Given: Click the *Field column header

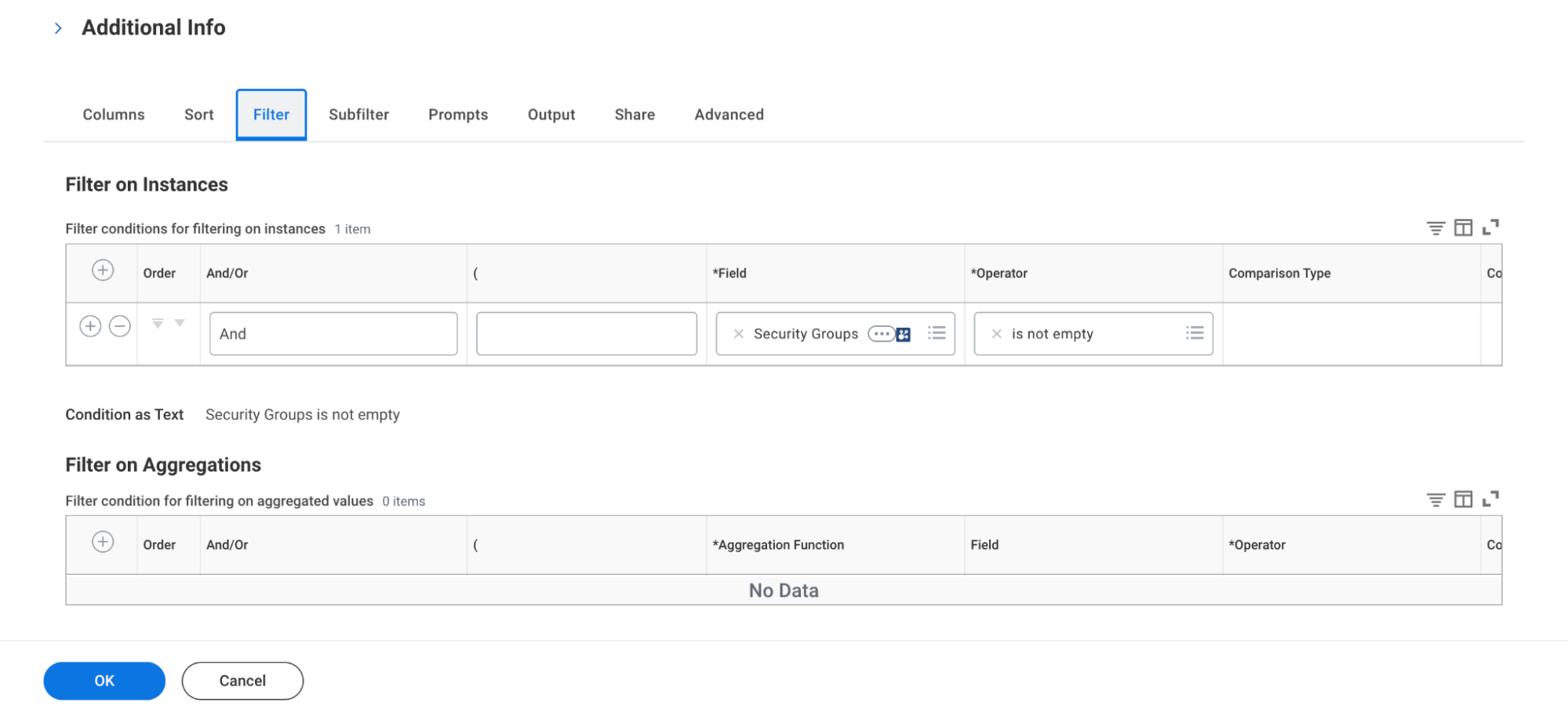Looking at the screenshot, I should pyautogui.click(x=729, y=273).
